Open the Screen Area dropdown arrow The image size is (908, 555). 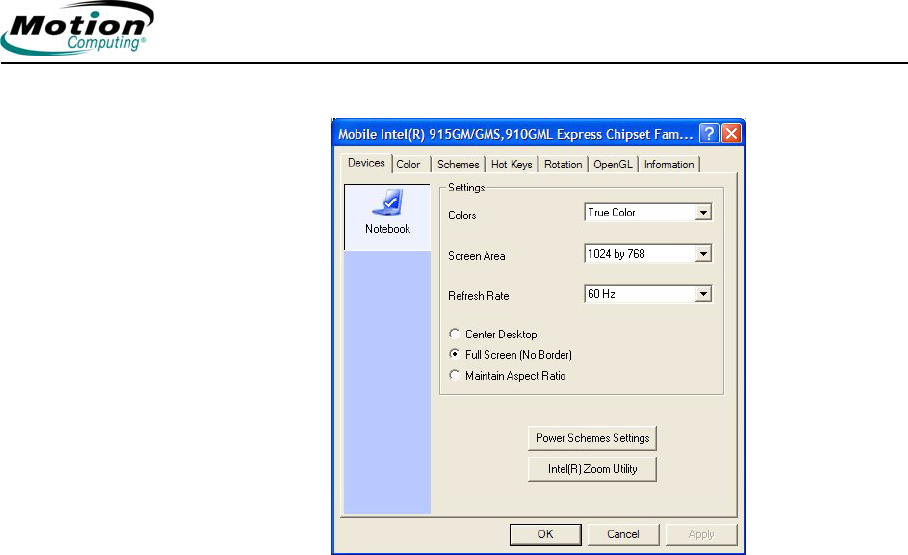[x=703, y=254]
